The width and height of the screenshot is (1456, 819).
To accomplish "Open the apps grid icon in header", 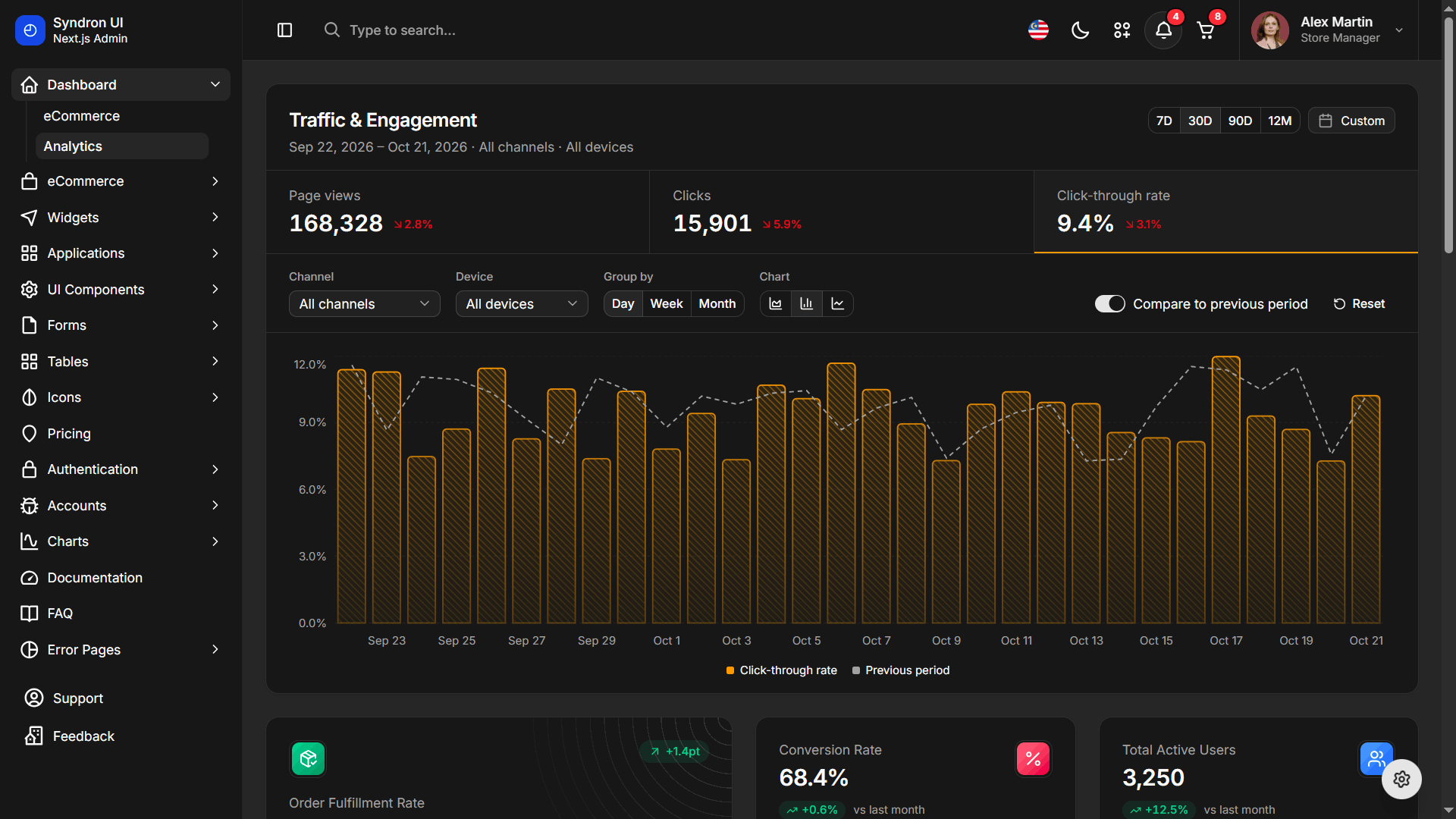I will [1122, 30].
